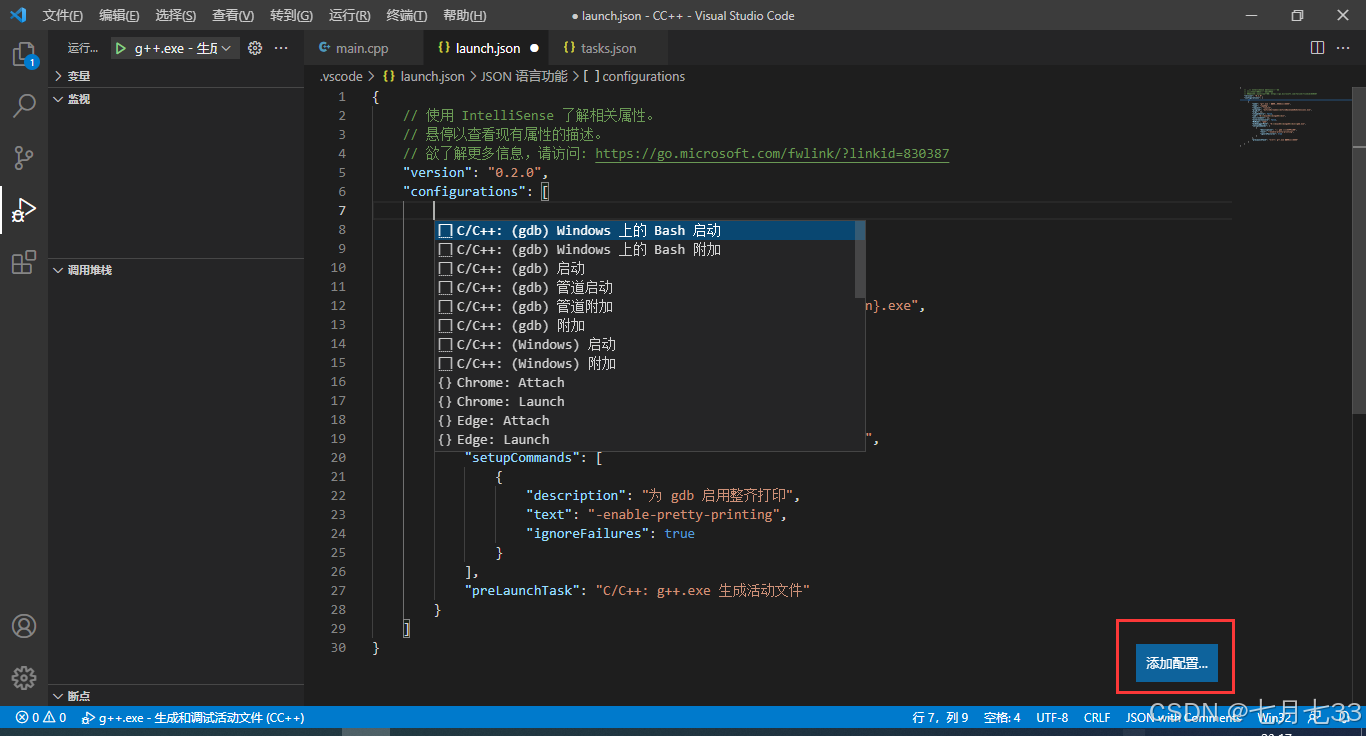This screenshot has width=1366, height=736.
Task: Open editor more actions ellipsis
Action: coord(1344,48)
